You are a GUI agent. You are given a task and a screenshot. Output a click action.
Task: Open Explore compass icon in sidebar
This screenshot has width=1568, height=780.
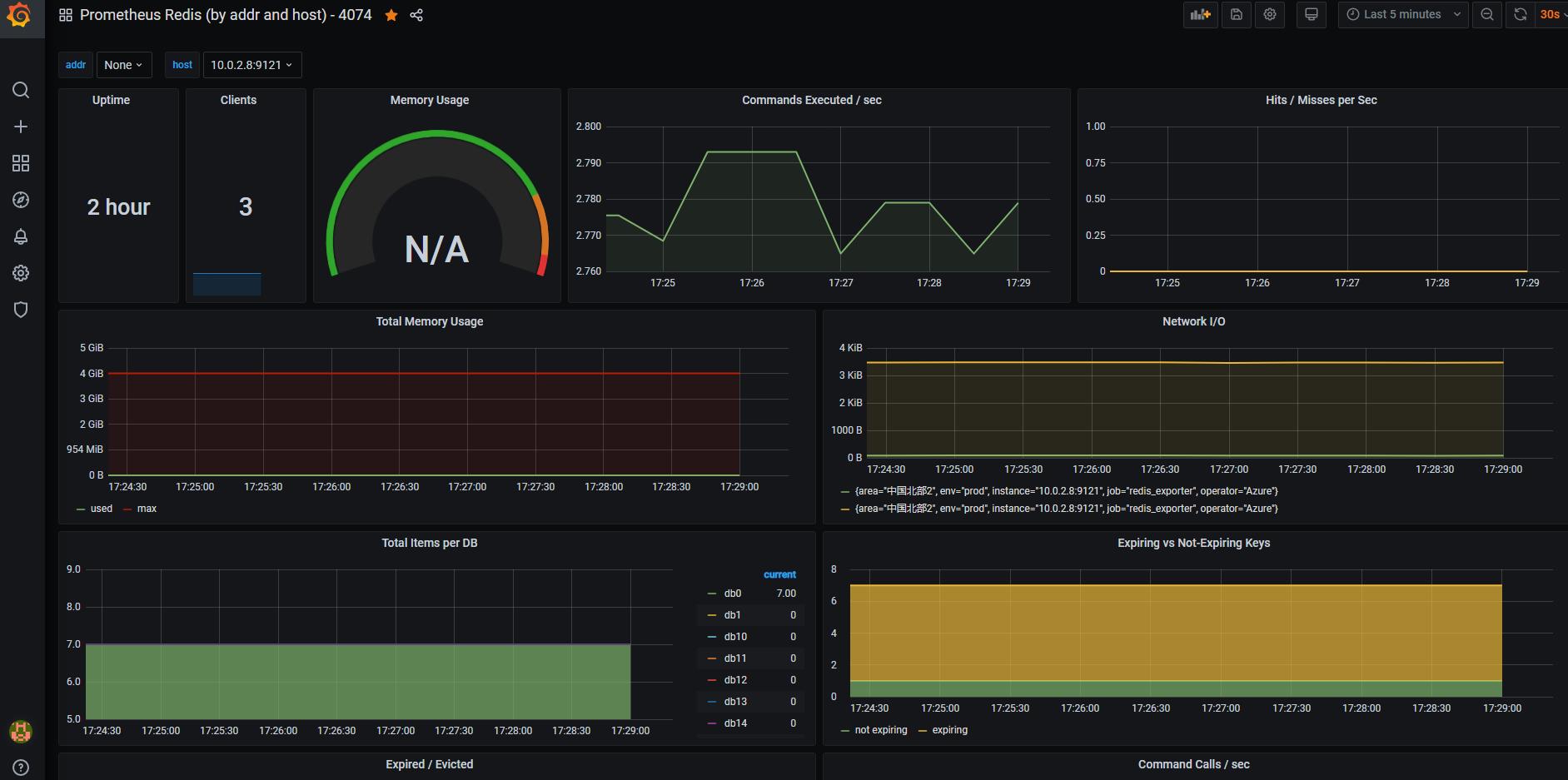tap(21, 200)
